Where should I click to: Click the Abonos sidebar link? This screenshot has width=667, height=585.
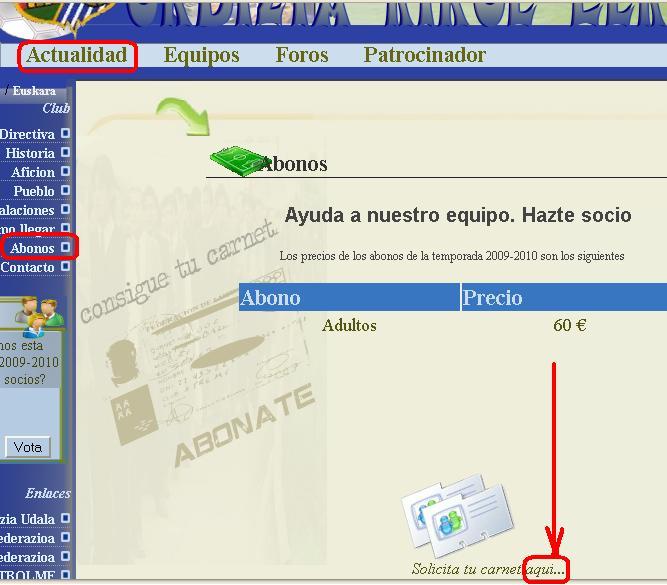(x=32, y=248)
